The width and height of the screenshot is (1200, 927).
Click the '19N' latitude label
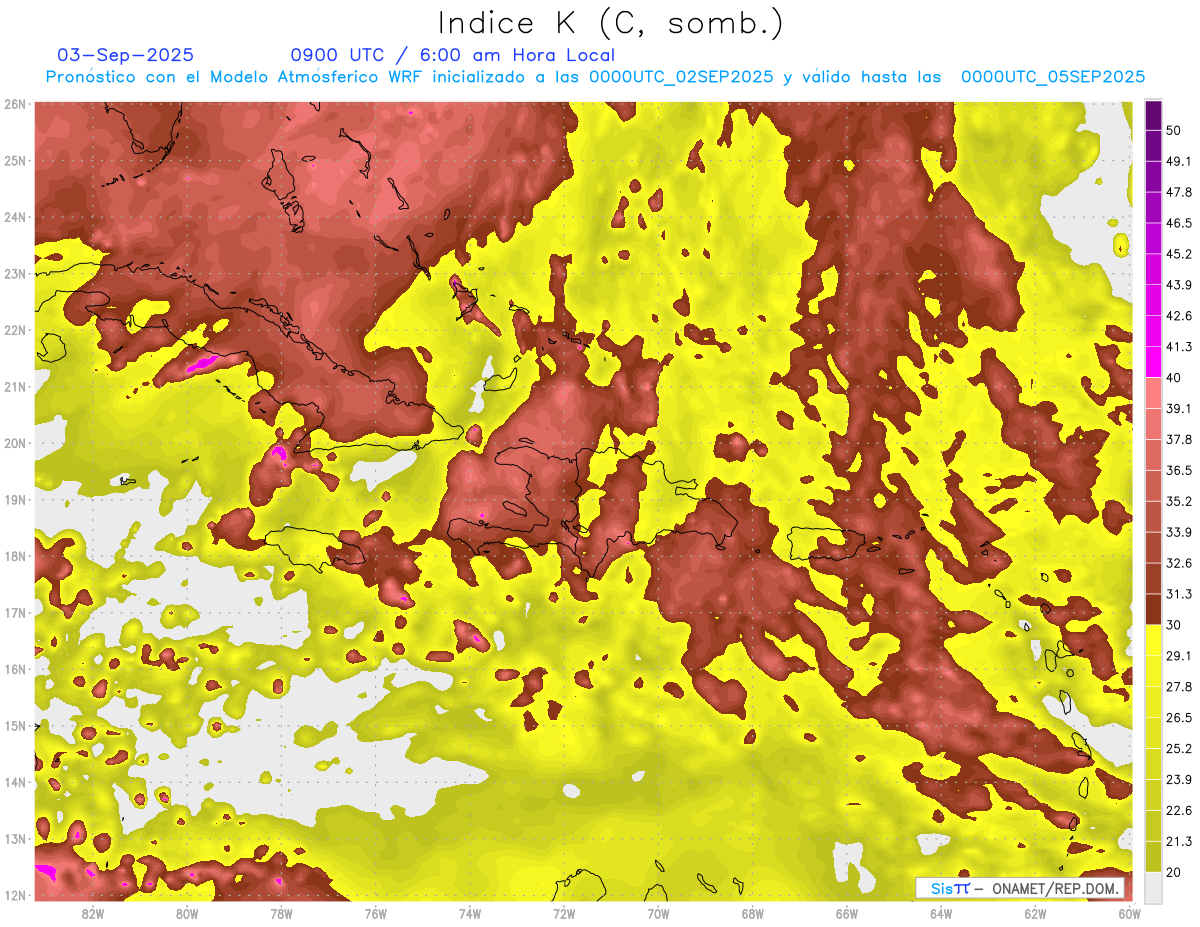[15, 499]
